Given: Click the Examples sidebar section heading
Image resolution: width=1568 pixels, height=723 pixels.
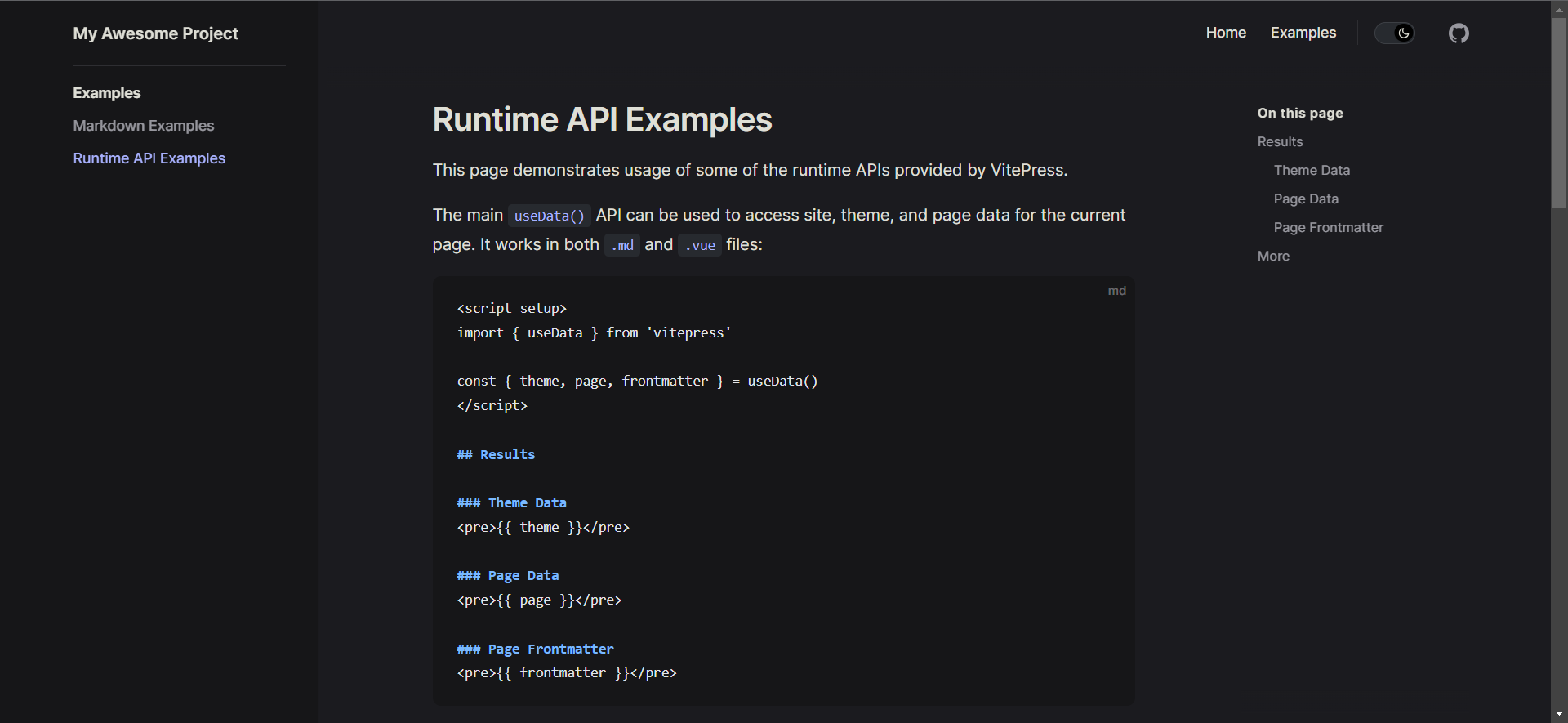Looking at the screenshot, I should click(x=107, y=93).
